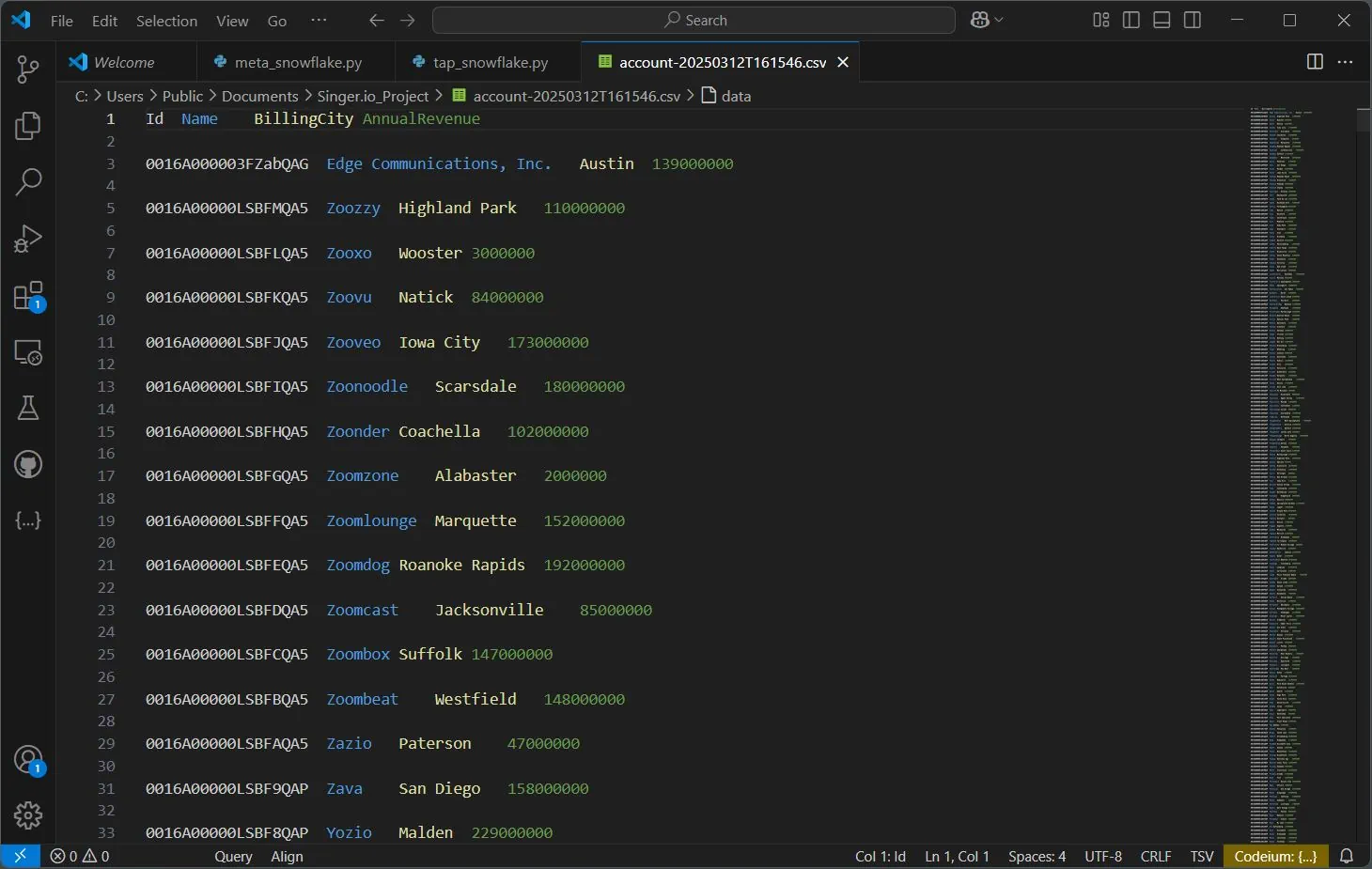Toggle the bottom Panel layout
The image size is (1372, 869).
point(1162,21)
